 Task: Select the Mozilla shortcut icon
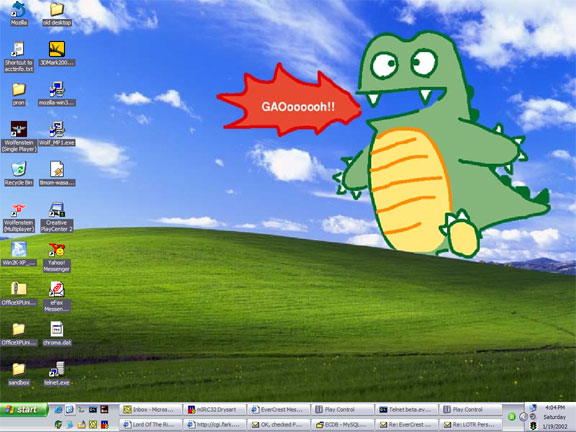(x=19, y=14)
